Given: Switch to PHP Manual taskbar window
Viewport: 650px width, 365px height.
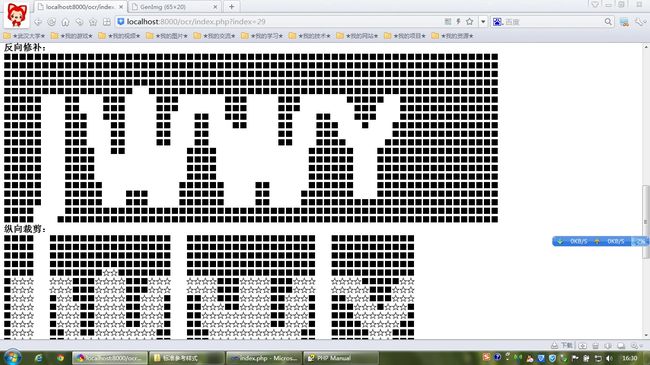Looking at the screenshot, I should click(x=341, y=358).
